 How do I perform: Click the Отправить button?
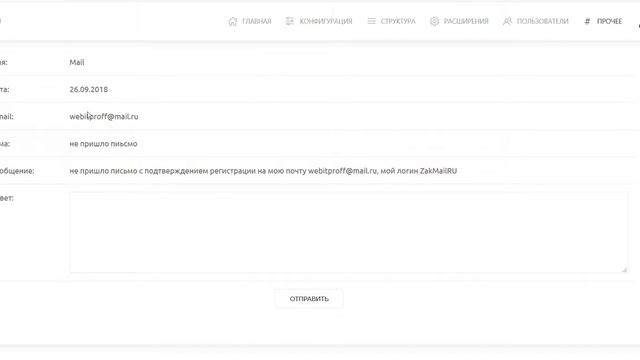[x=309, y=299]
